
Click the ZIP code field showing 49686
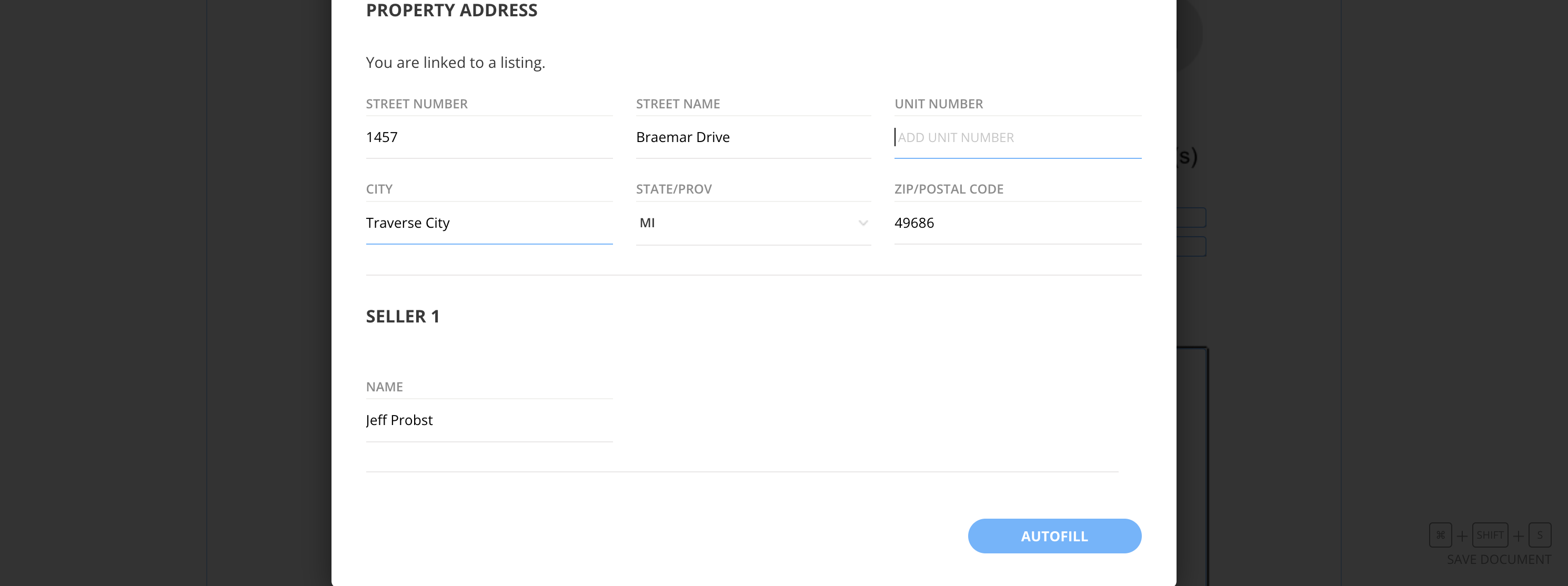click(x=1017, y=224)
